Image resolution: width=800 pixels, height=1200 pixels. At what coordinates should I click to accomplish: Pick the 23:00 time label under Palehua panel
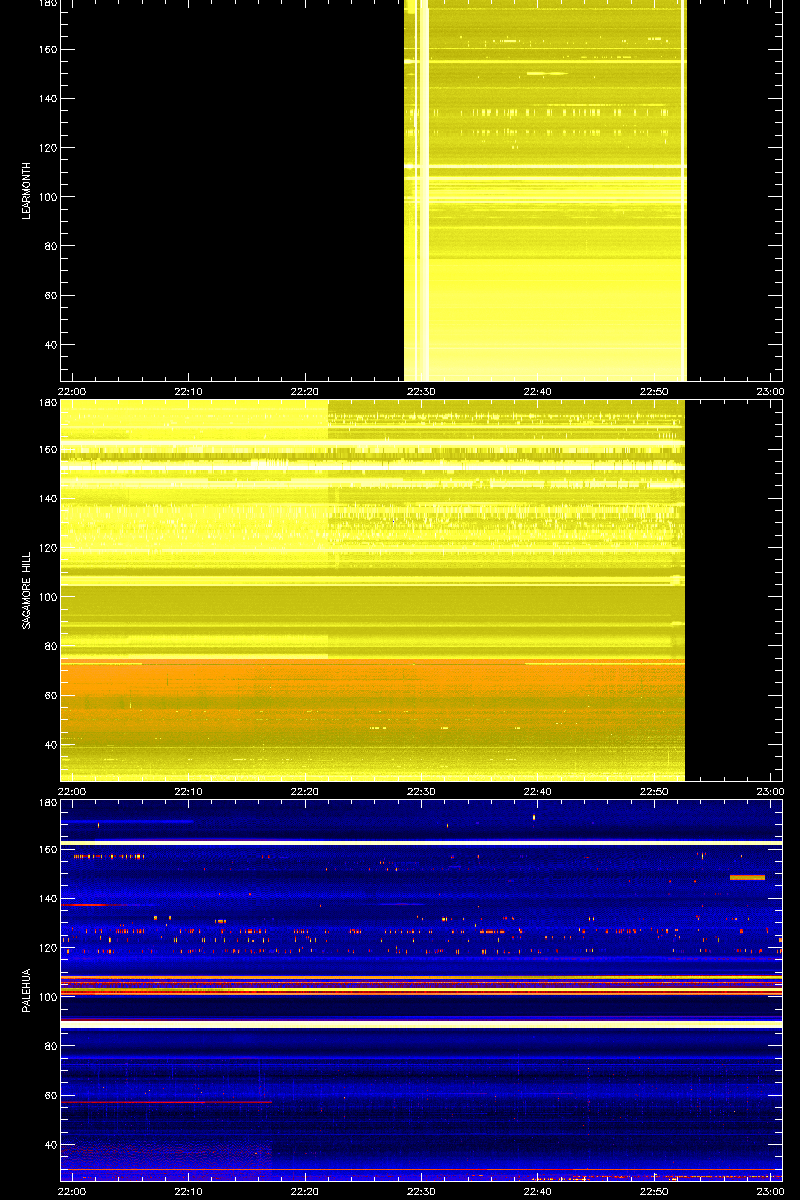pyautogui.click(x=770, y=1192)
